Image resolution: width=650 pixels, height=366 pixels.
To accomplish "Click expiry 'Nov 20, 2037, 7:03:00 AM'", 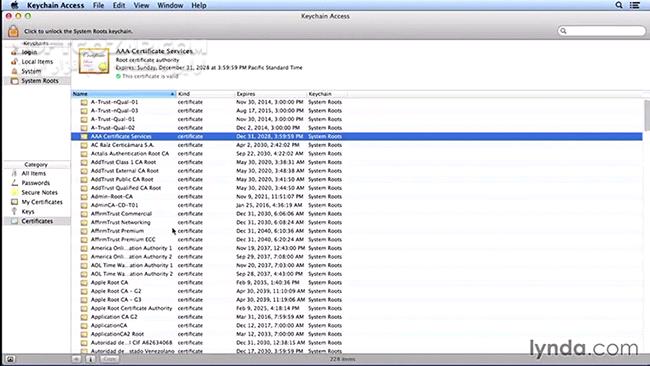I will 270,266.
